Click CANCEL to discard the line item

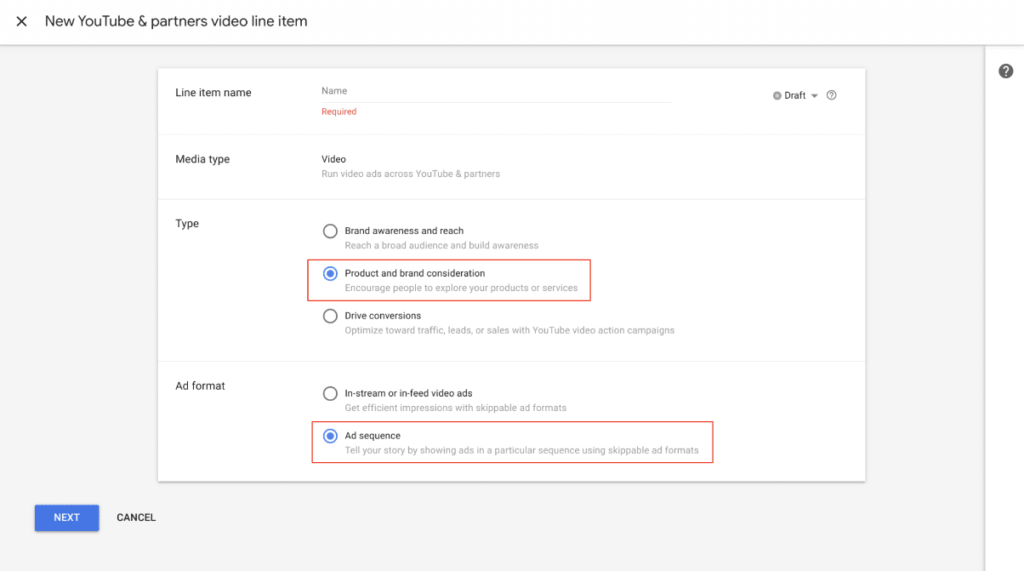coord(136,517)
